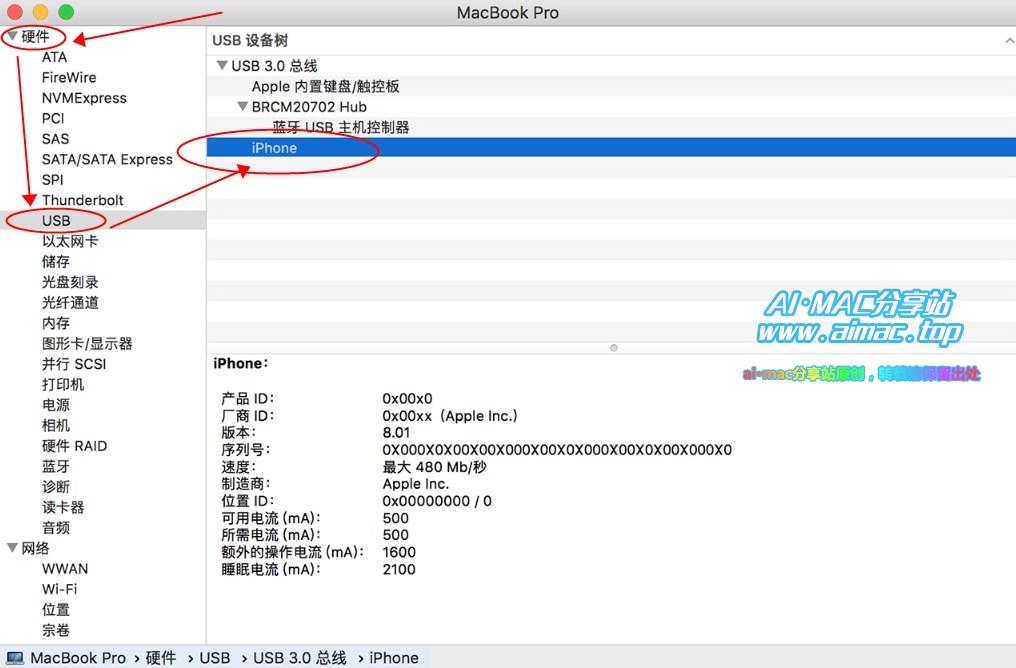The width and height of the screenshot is (1016, 668).
Task: Select BRCM20702 Hub row
Action: point(611,106)
